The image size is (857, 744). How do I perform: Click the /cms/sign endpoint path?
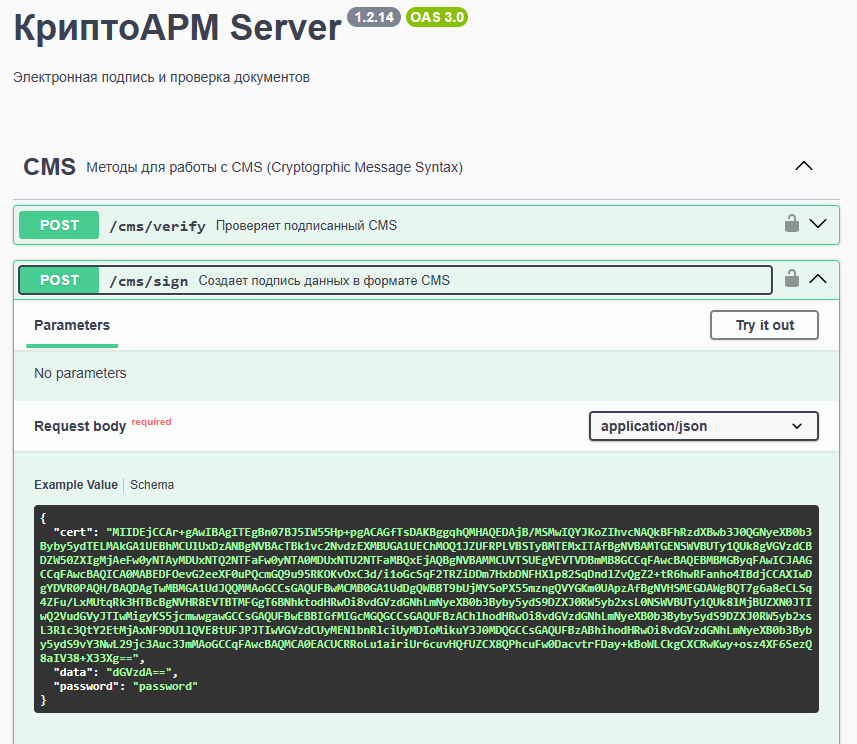tap(148, 281)
